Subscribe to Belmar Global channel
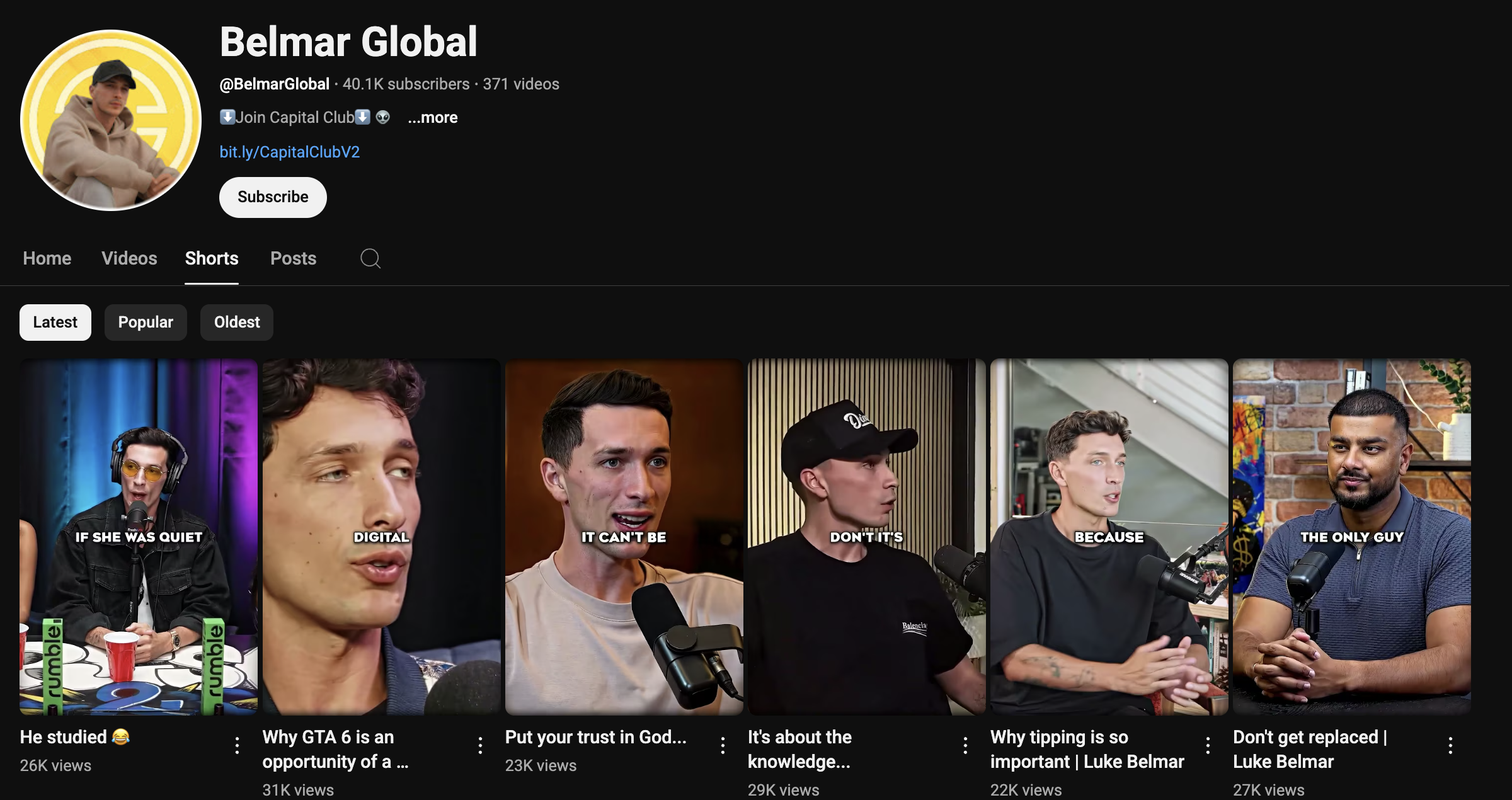Screen dimensions: 1512x800 coord(273,197)
